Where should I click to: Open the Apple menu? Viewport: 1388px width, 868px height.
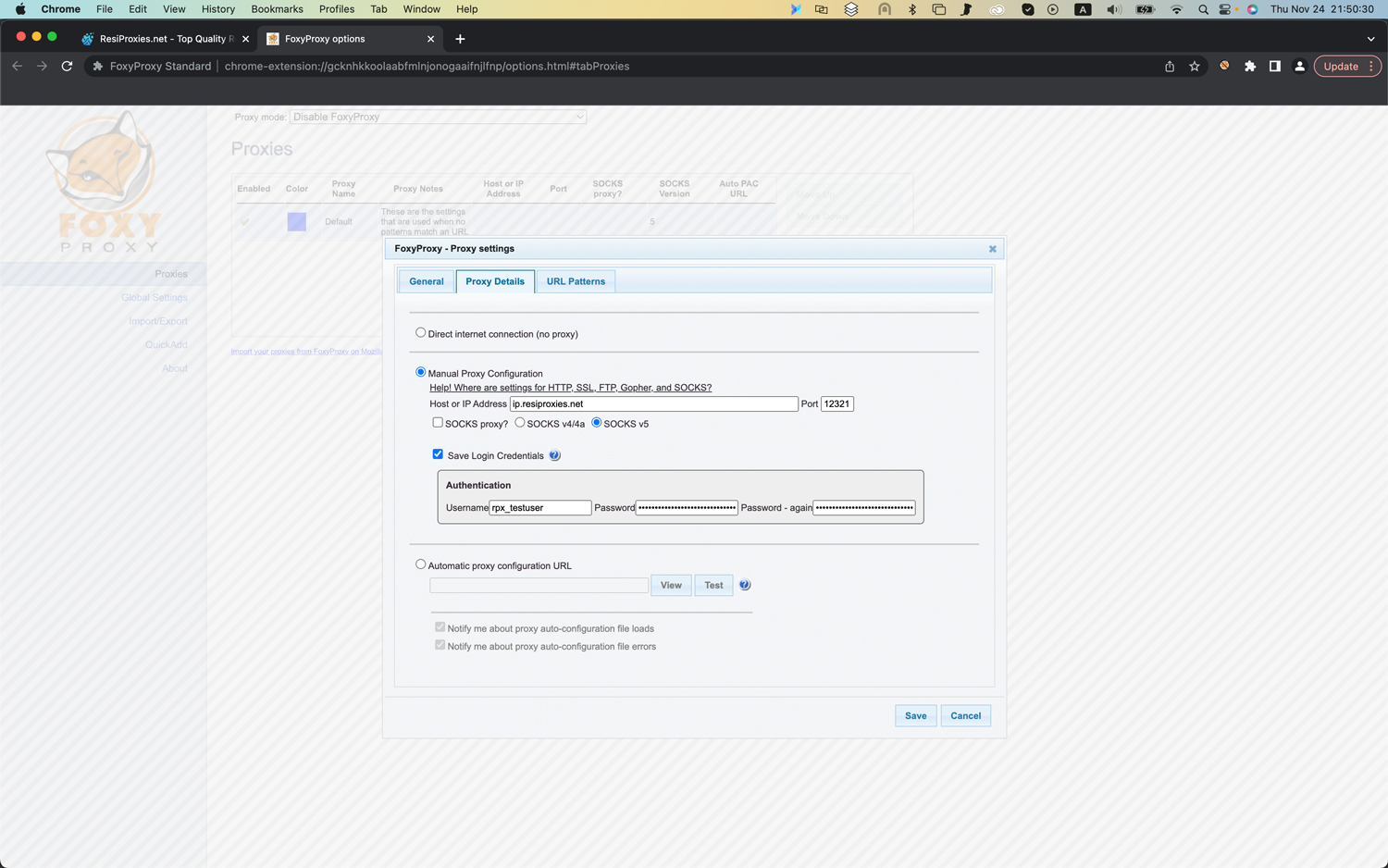(x=20, y=9)
